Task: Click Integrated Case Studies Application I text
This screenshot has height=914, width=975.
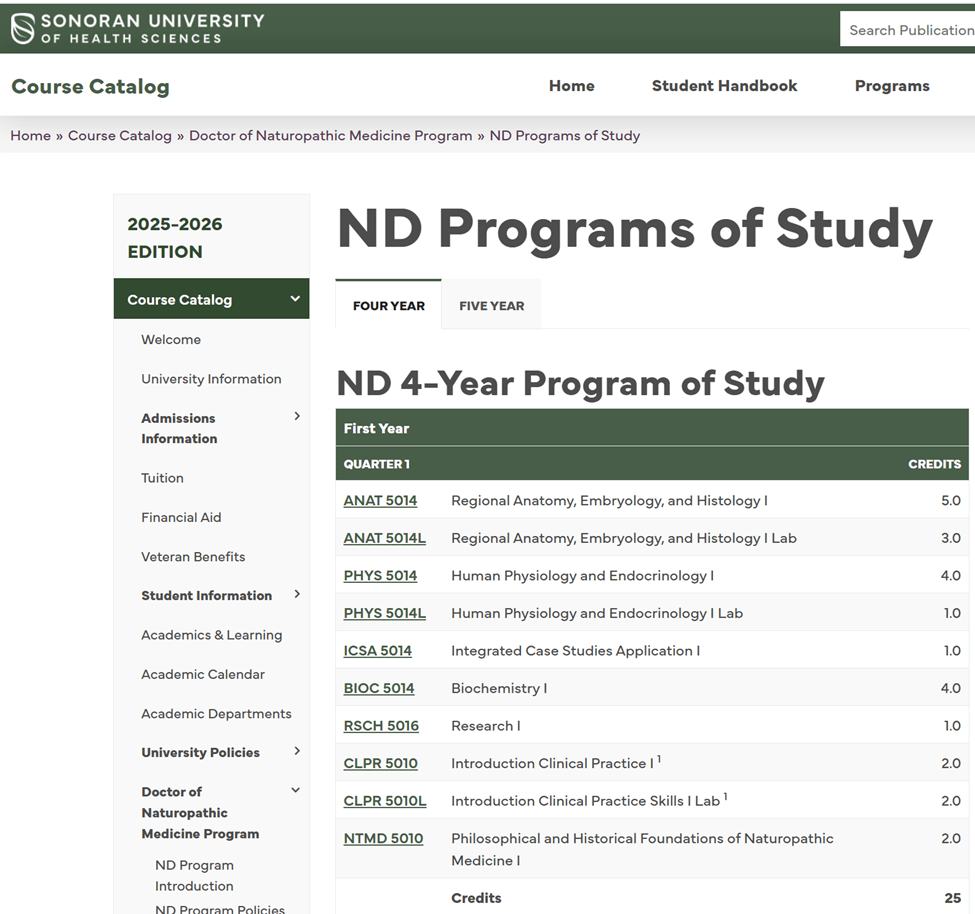Action: 575,650
